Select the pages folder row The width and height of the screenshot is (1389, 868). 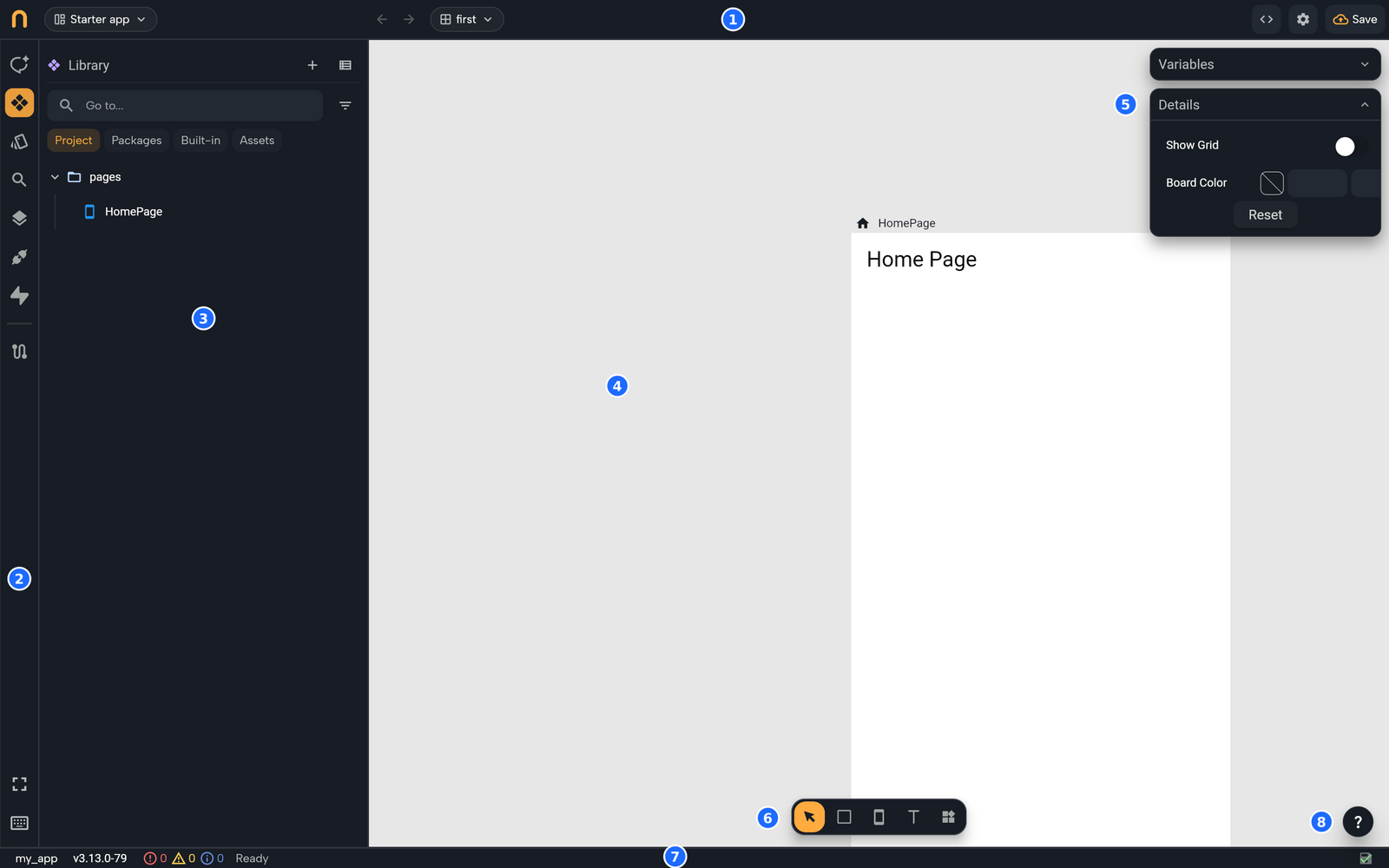tap(203, 177)
